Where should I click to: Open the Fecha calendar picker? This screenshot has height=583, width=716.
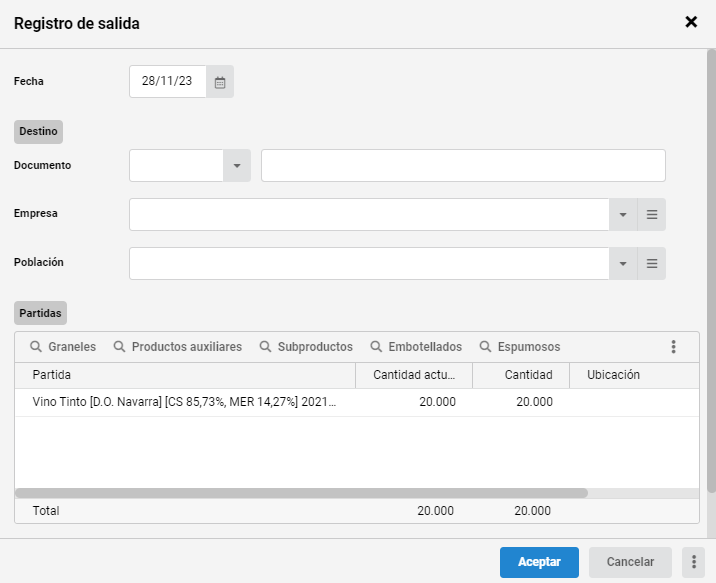point(220,82)
